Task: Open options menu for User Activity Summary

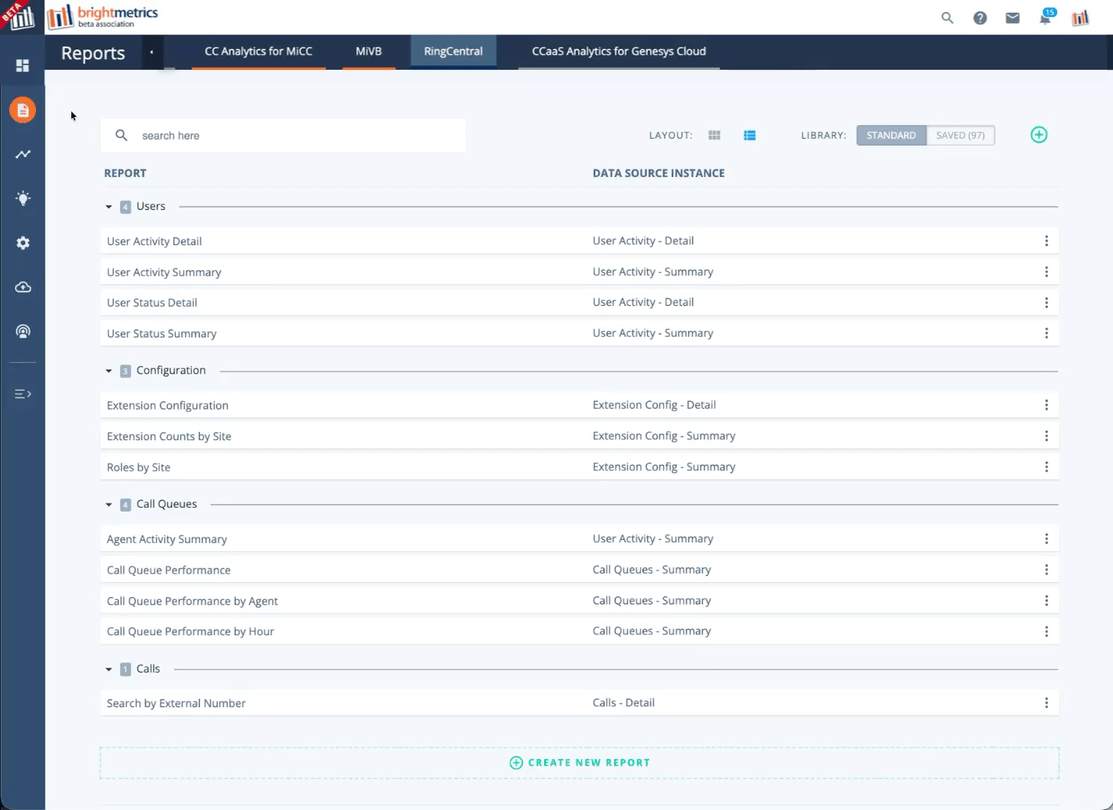Action: click(1046, 272)
